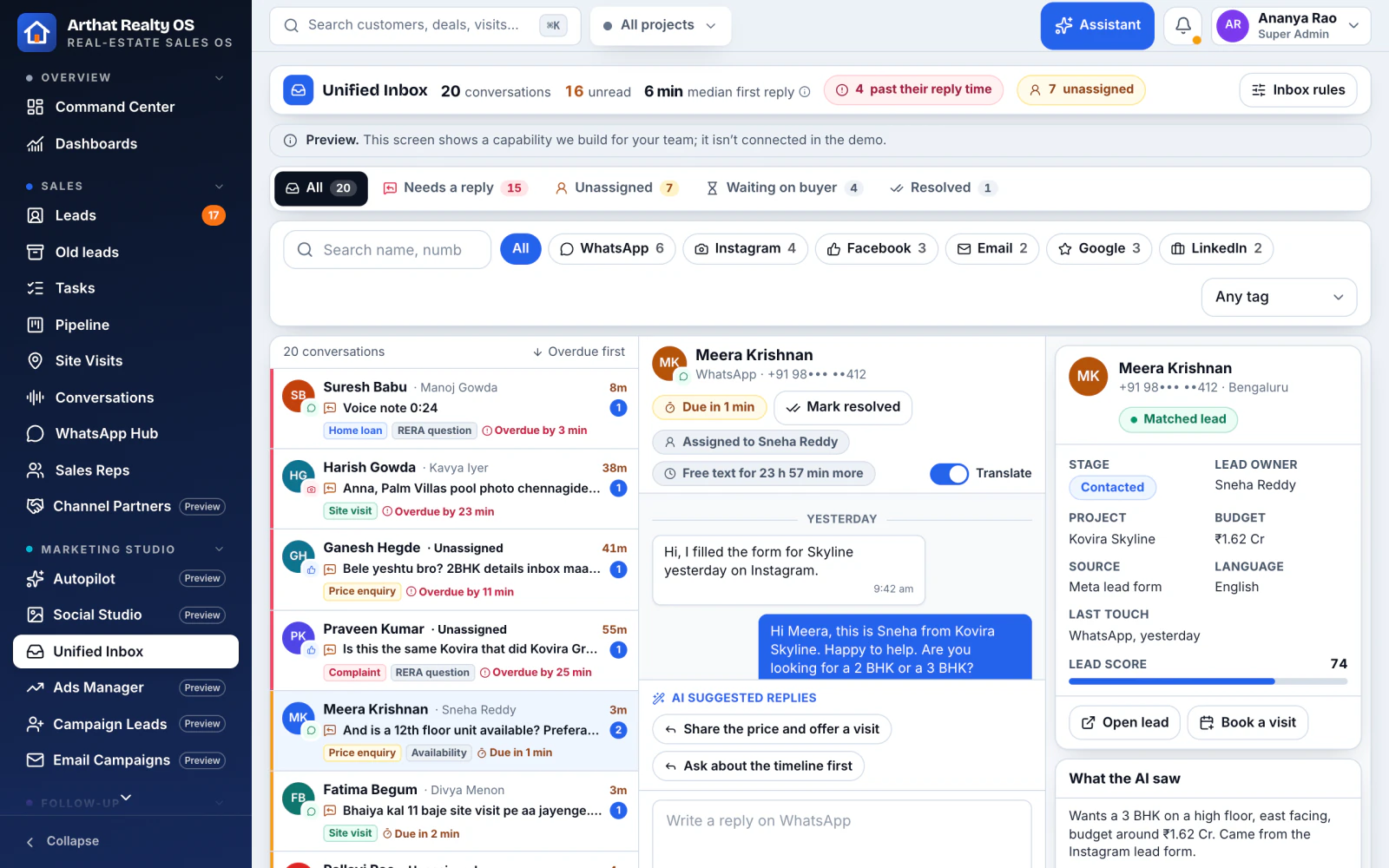Image resolution: width=1389 pixels, height=868 pixels.
Task: Click the Arthat Realty OS home logo
Action: pos(36,32)
